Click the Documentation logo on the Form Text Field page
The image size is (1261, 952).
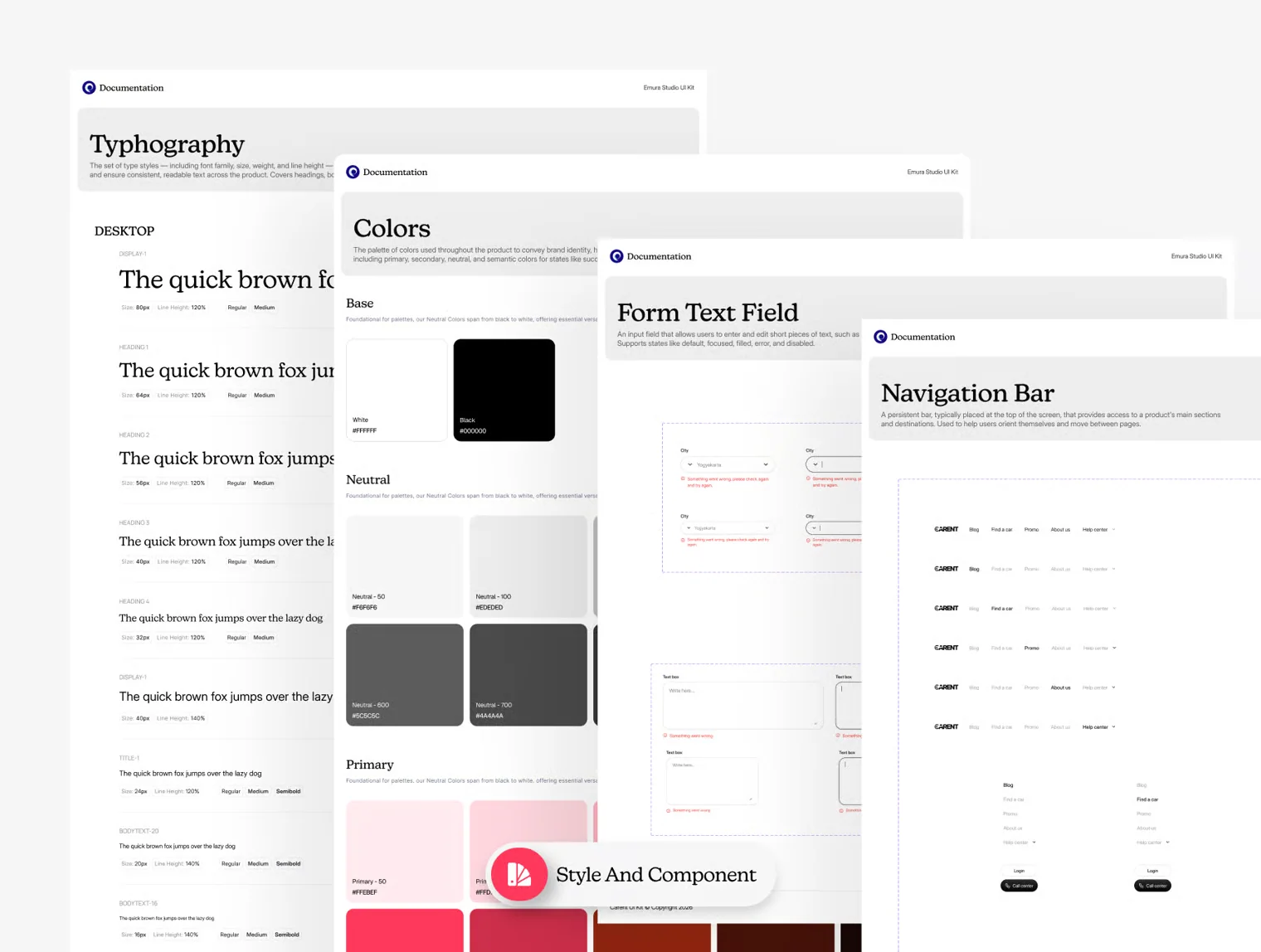click(x=616, y=256)
